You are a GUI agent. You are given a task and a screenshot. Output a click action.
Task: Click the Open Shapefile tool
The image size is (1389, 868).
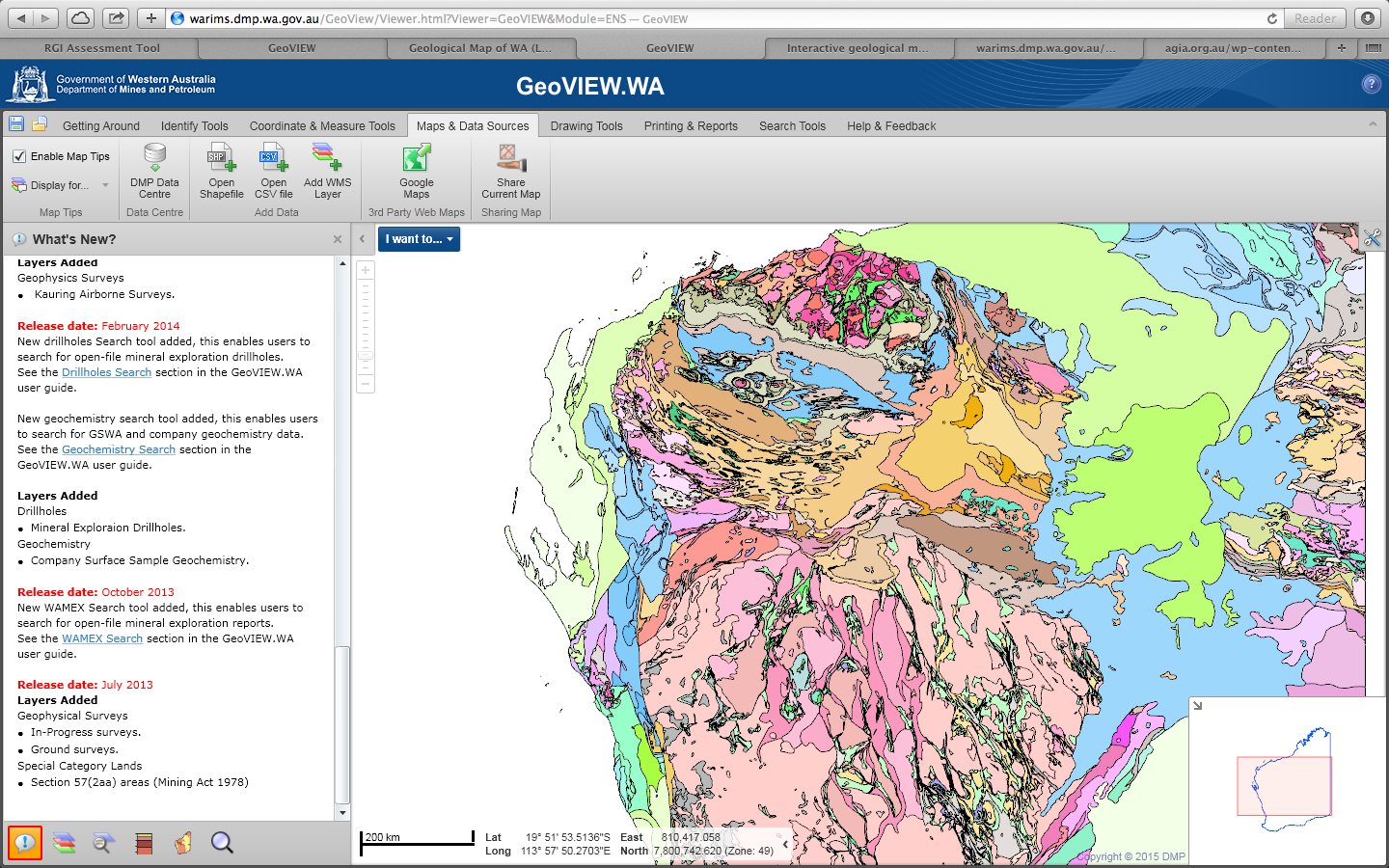coord(222,171)
